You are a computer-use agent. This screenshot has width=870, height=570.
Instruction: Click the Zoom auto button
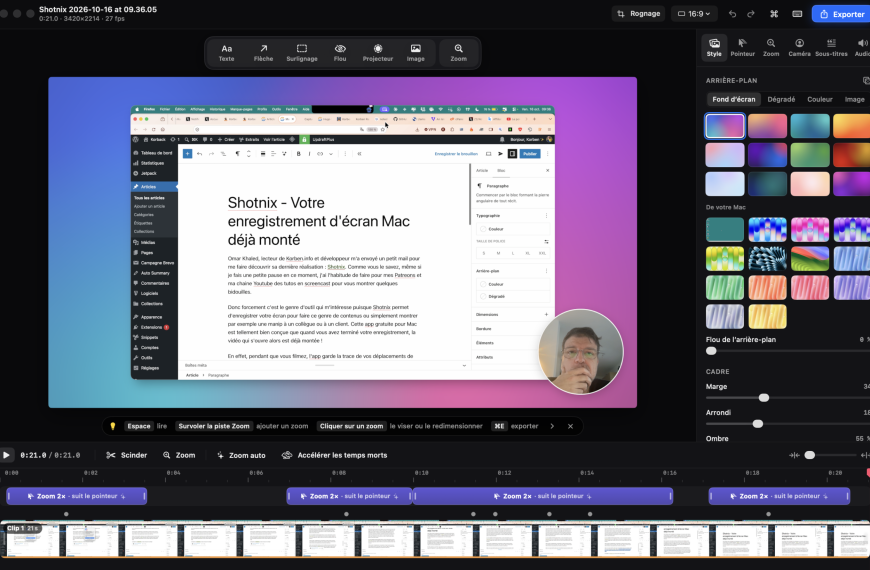point(241,455)
